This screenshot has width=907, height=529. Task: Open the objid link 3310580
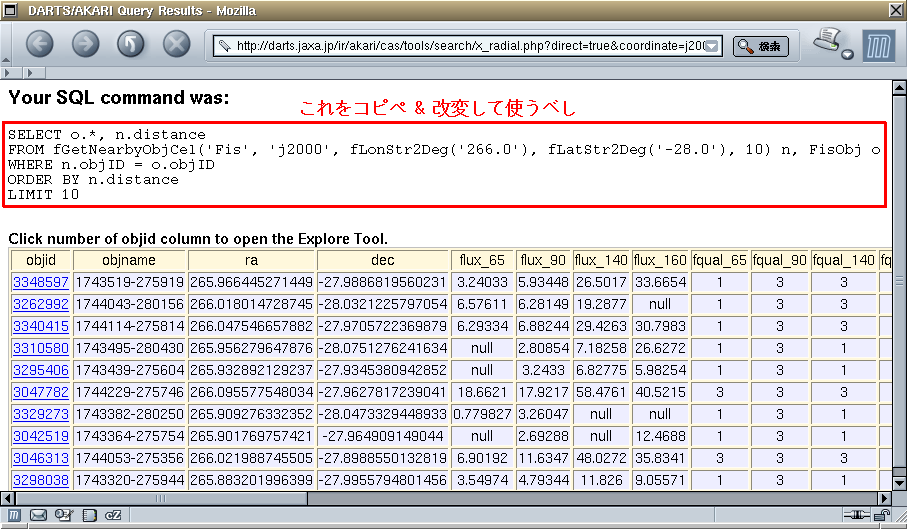tap(40, 348)
